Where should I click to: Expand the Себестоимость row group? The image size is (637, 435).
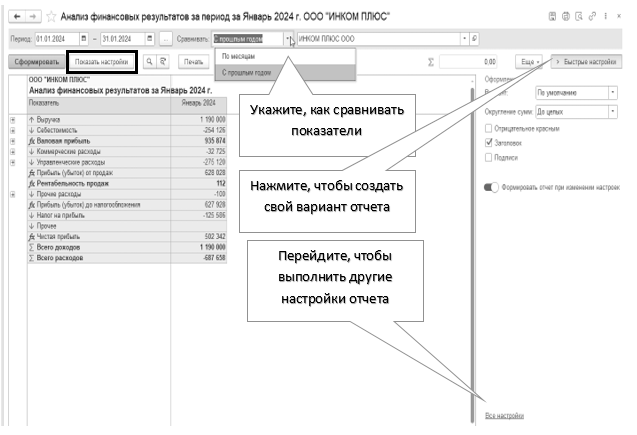[13, 130]
